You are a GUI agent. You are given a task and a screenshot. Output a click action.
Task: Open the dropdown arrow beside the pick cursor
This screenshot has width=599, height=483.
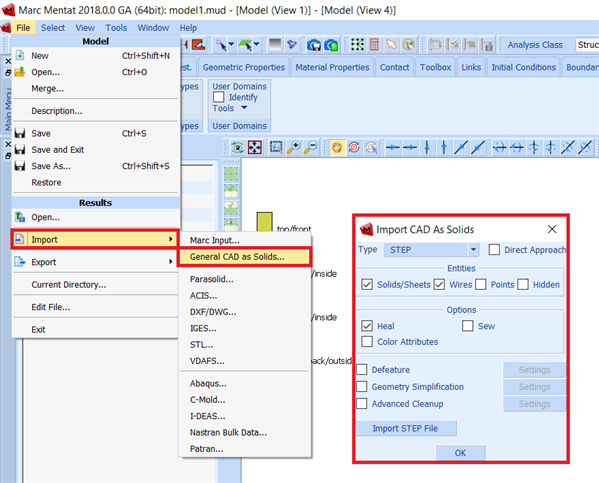pyautogui.click(x=232, y=45)
